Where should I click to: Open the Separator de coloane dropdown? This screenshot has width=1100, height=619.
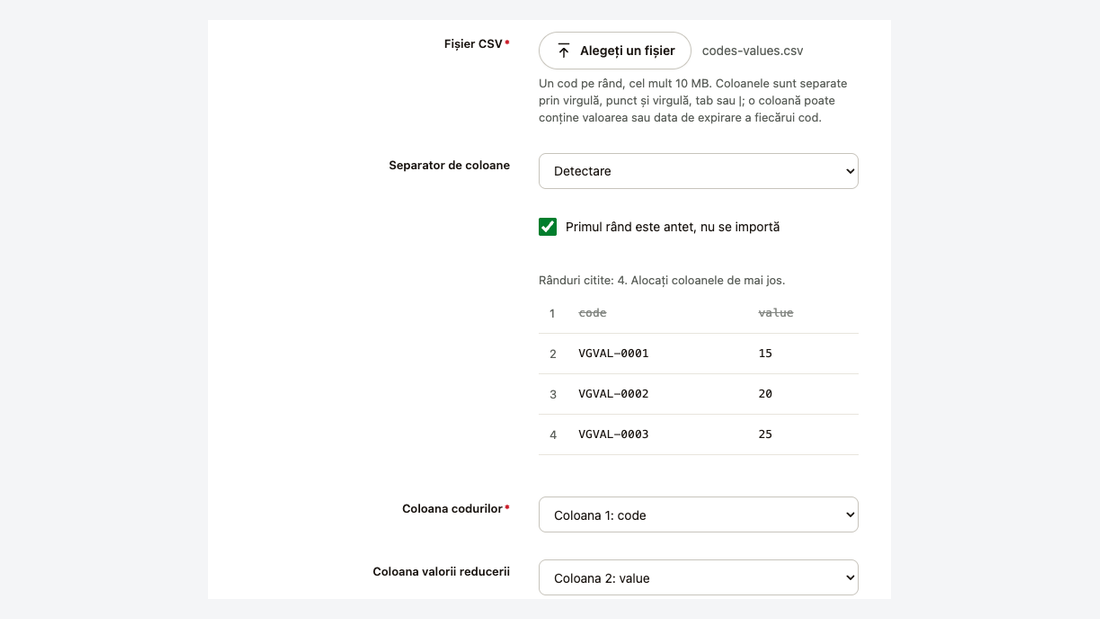(698, 171)
